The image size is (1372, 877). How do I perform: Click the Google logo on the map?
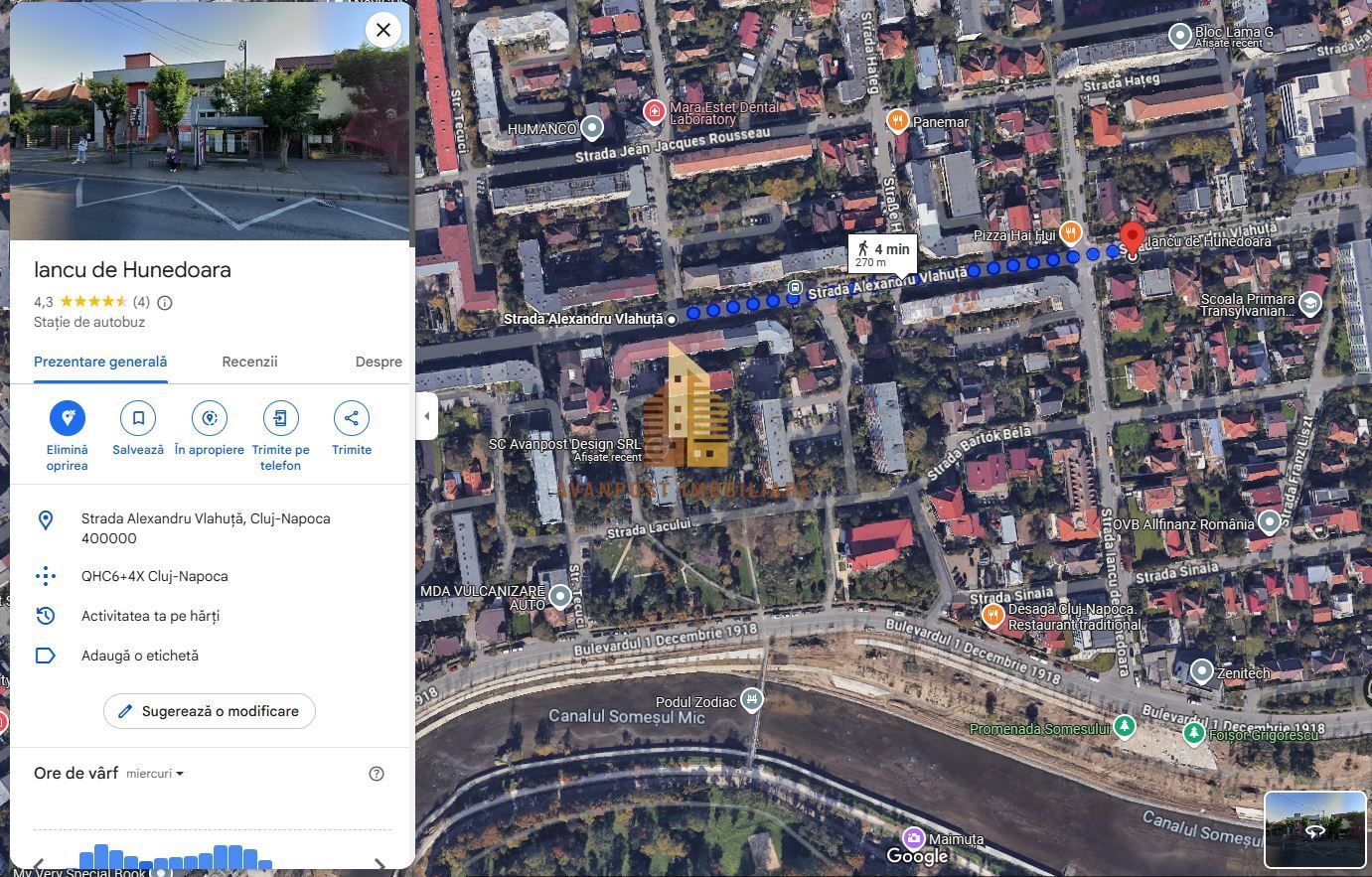pos(916,855)
